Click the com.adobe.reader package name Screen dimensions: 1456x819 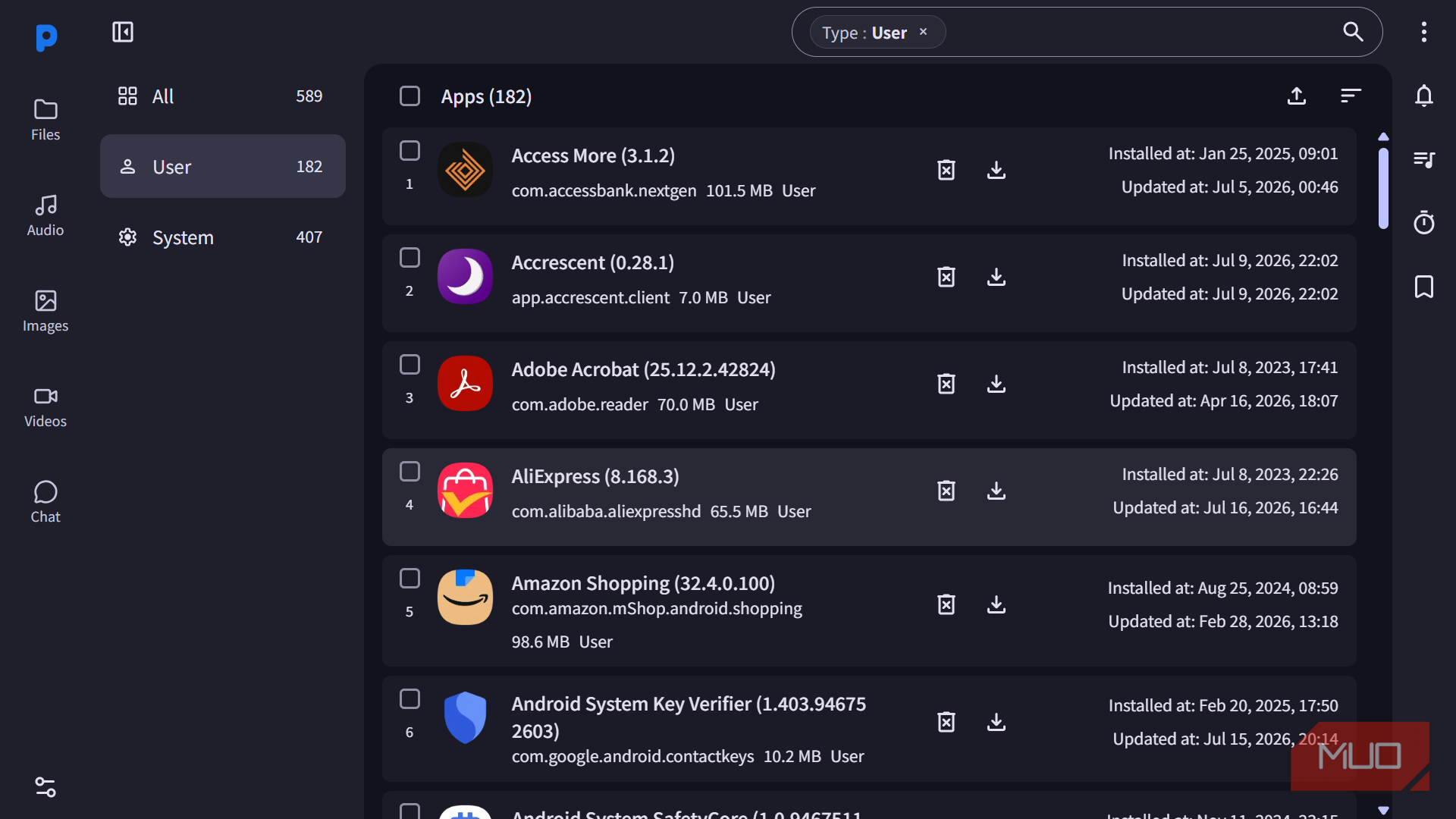point(580,405)
